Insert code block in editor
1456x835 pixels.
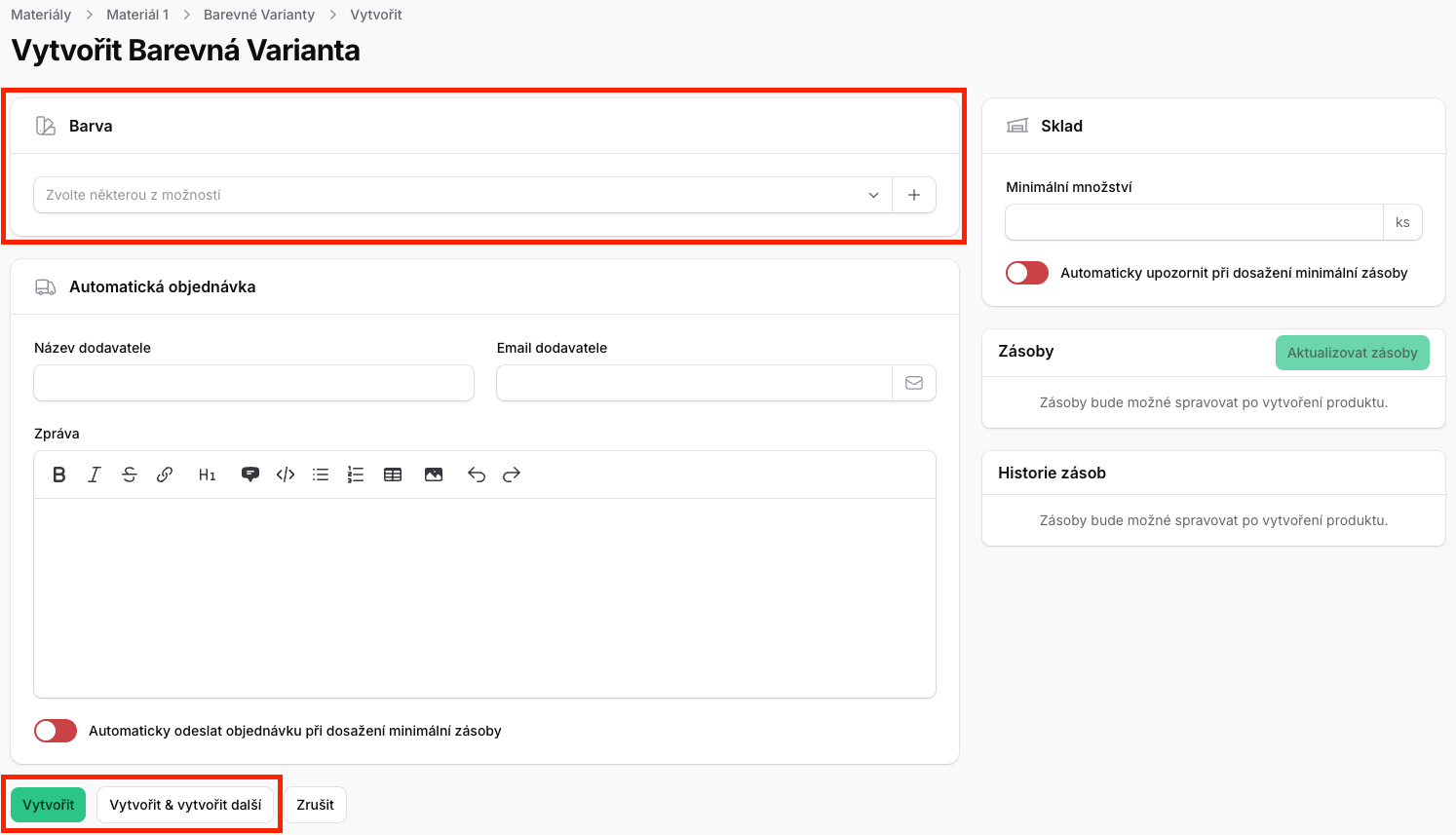[286, 474]
